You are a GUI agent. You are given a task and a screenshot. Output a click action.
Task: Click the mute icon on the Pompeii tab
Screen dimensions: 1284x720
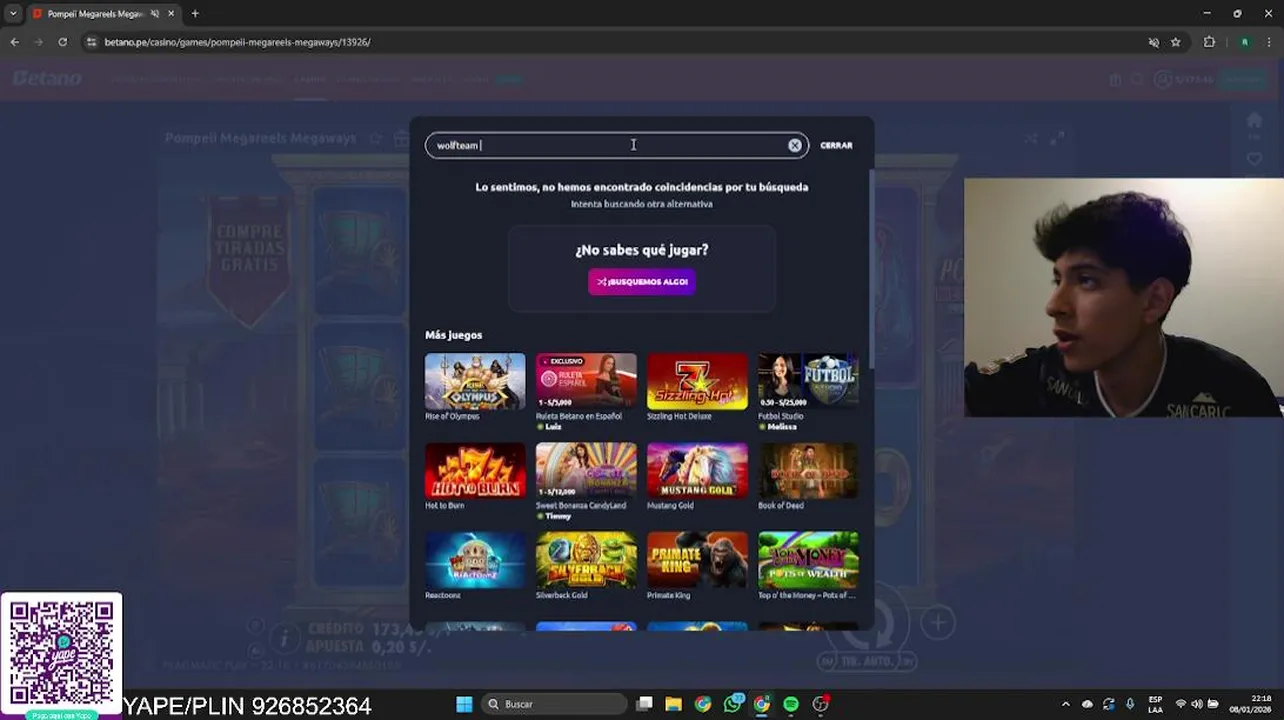[154, 14]
